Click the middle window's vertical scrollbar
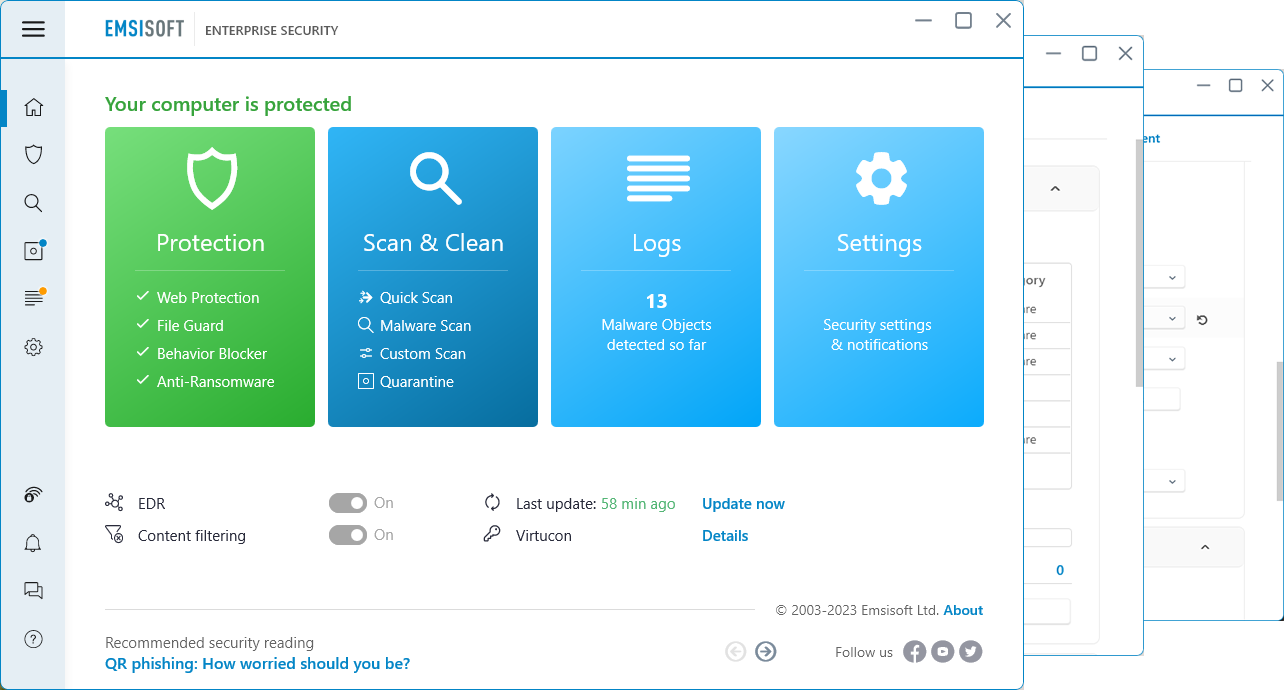 (1138, 262)
